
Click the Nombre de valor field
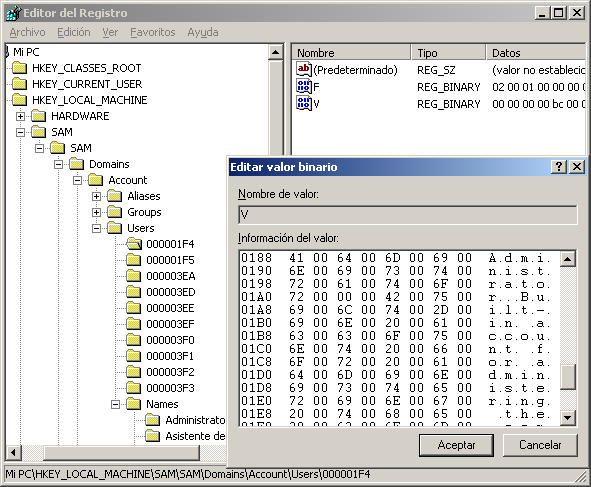[x=408, y=215]
